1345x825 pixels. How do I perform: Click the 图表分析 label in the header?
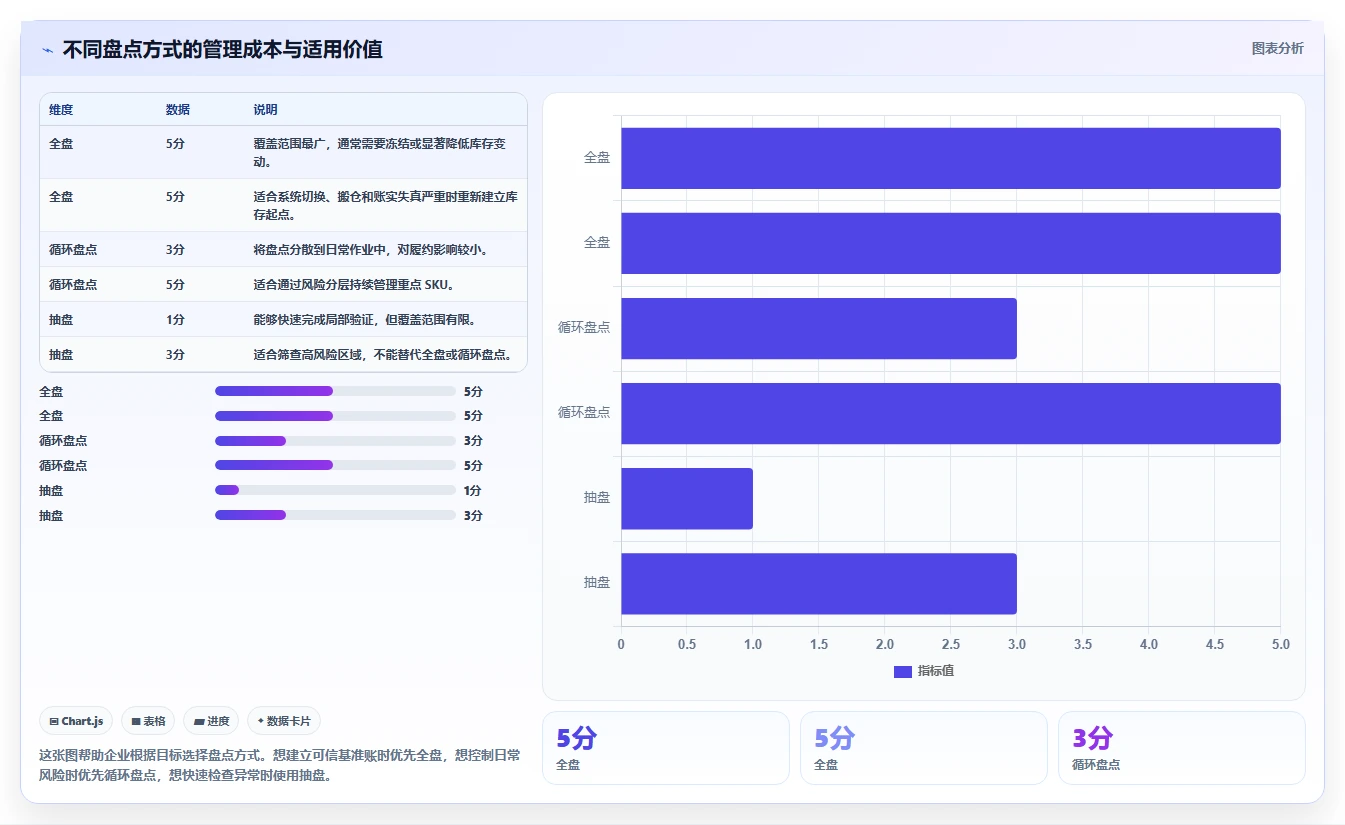click(1277, 48)
